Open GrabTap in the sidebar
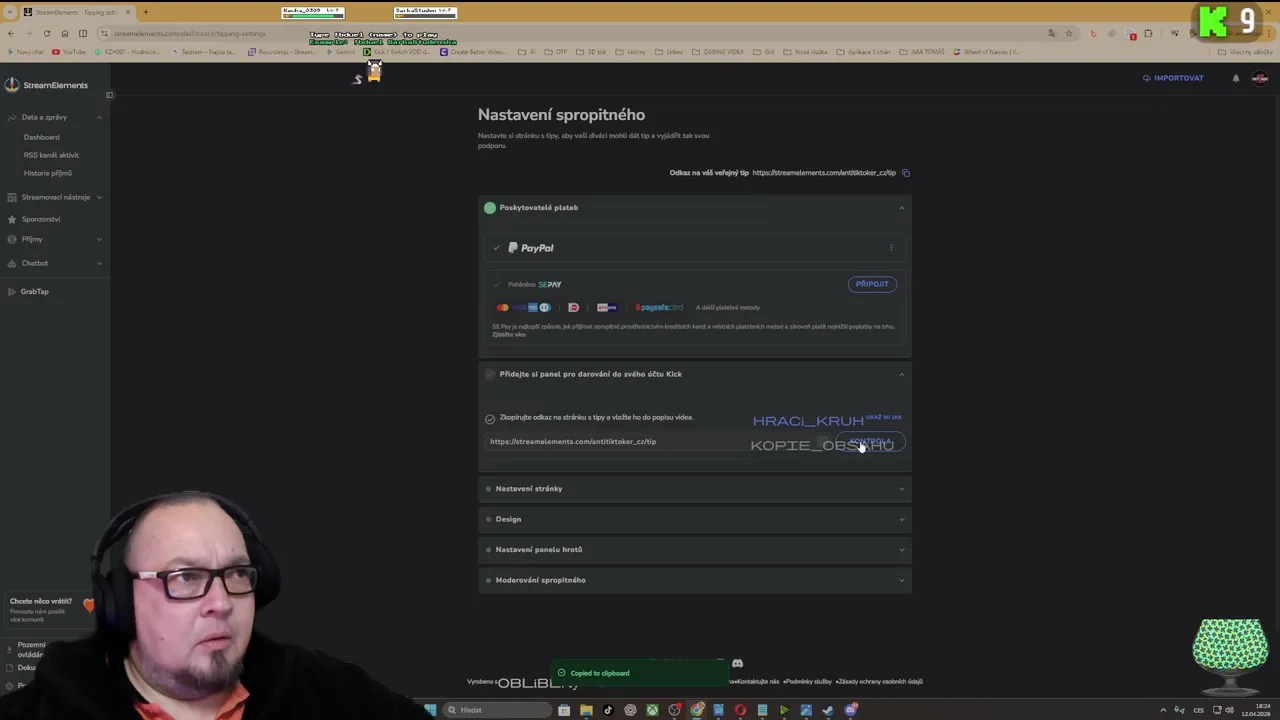1280x720 pixels. pos(34,291)
